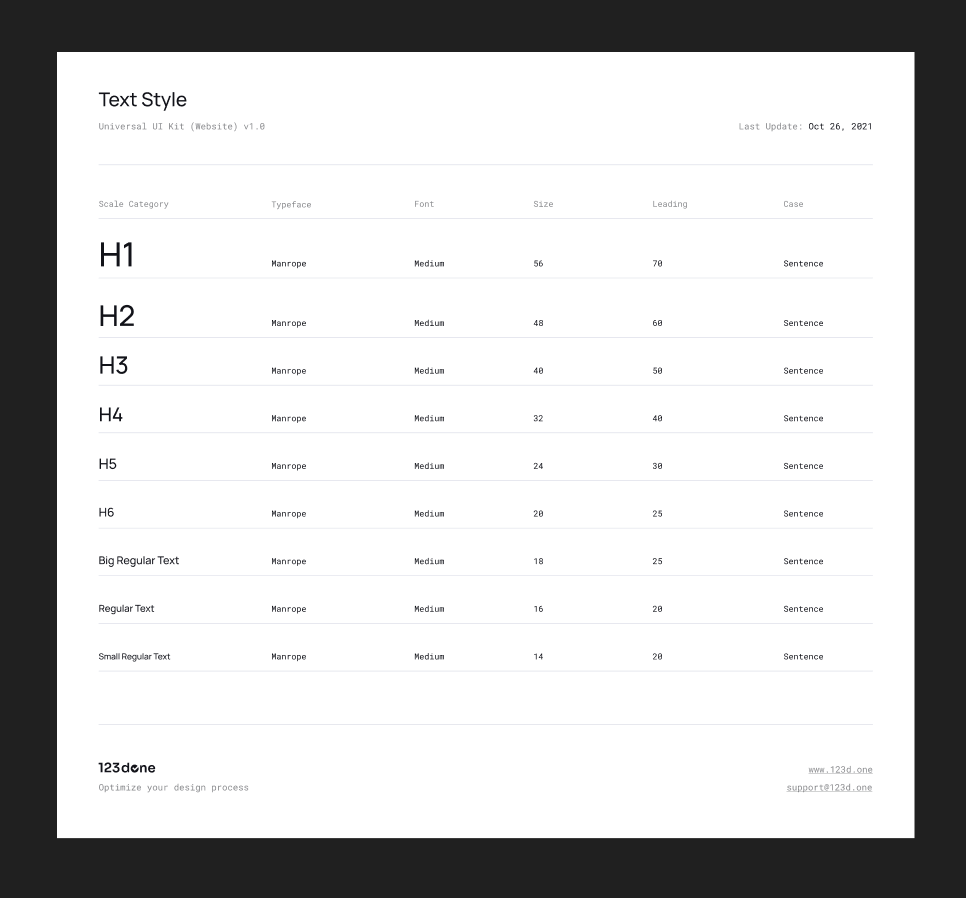Click size value 20 in H6 row

[538, 514]
